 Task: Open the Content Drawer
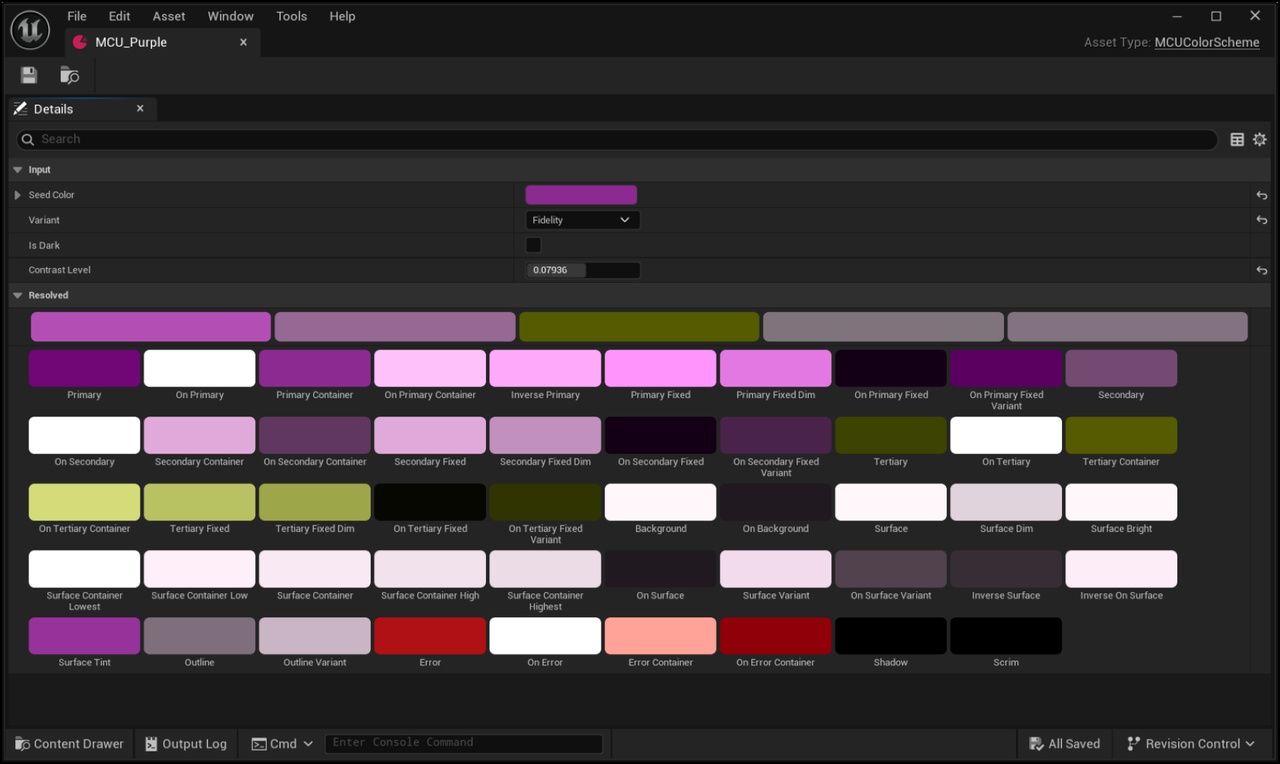(69, 743)
